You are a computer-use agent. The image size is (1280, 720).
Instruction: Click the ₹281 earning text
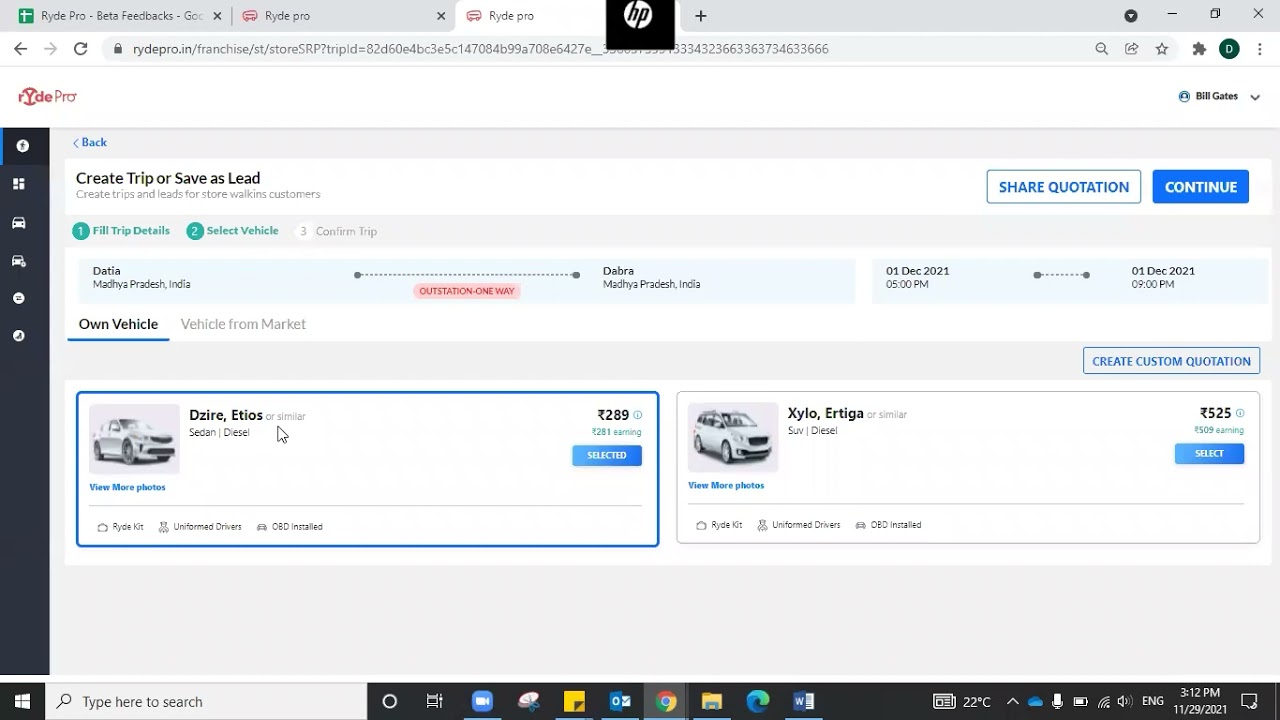pos(616,432)
